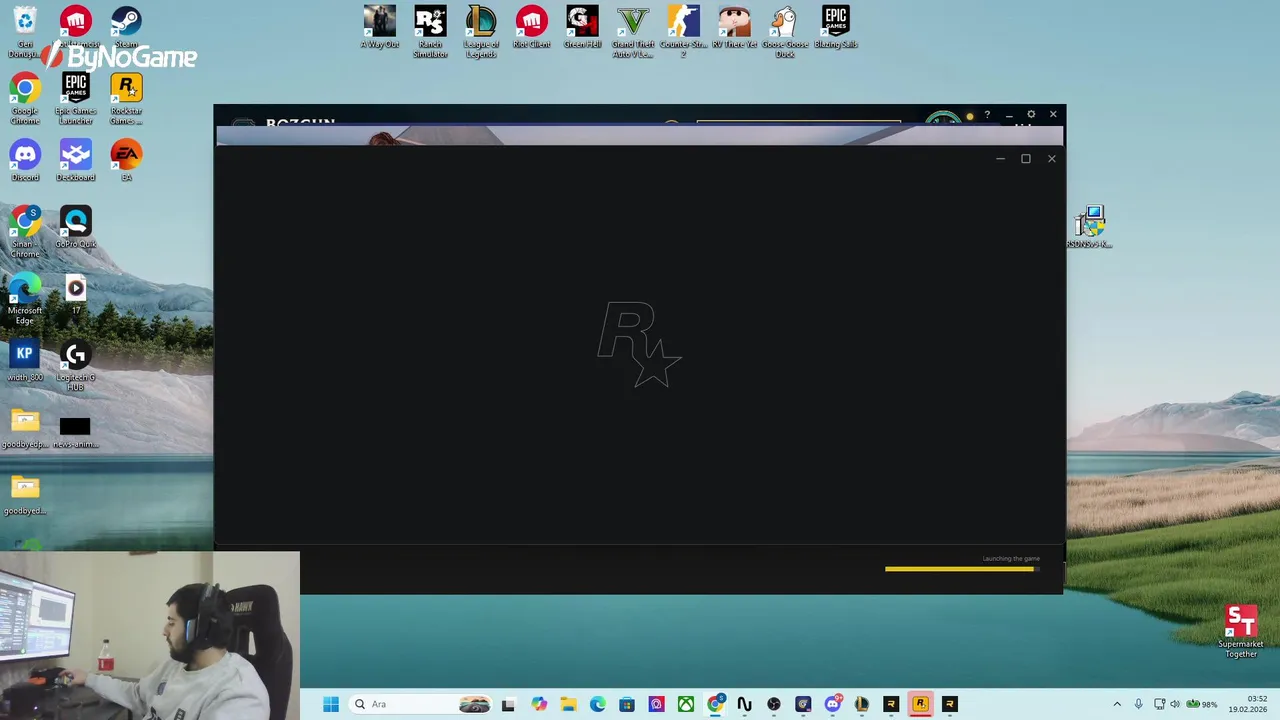Open the Deckboard desktop shortcut
1280x720 pixels.
point(76,161)
